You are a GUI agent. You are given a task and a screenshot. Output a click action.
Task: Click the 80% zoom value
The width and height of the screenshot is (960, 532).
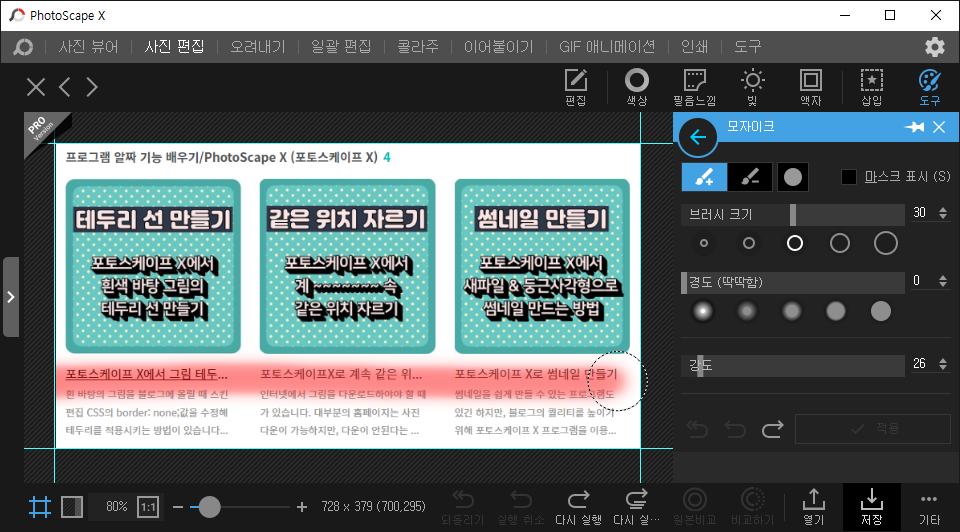tap(116, 507)
